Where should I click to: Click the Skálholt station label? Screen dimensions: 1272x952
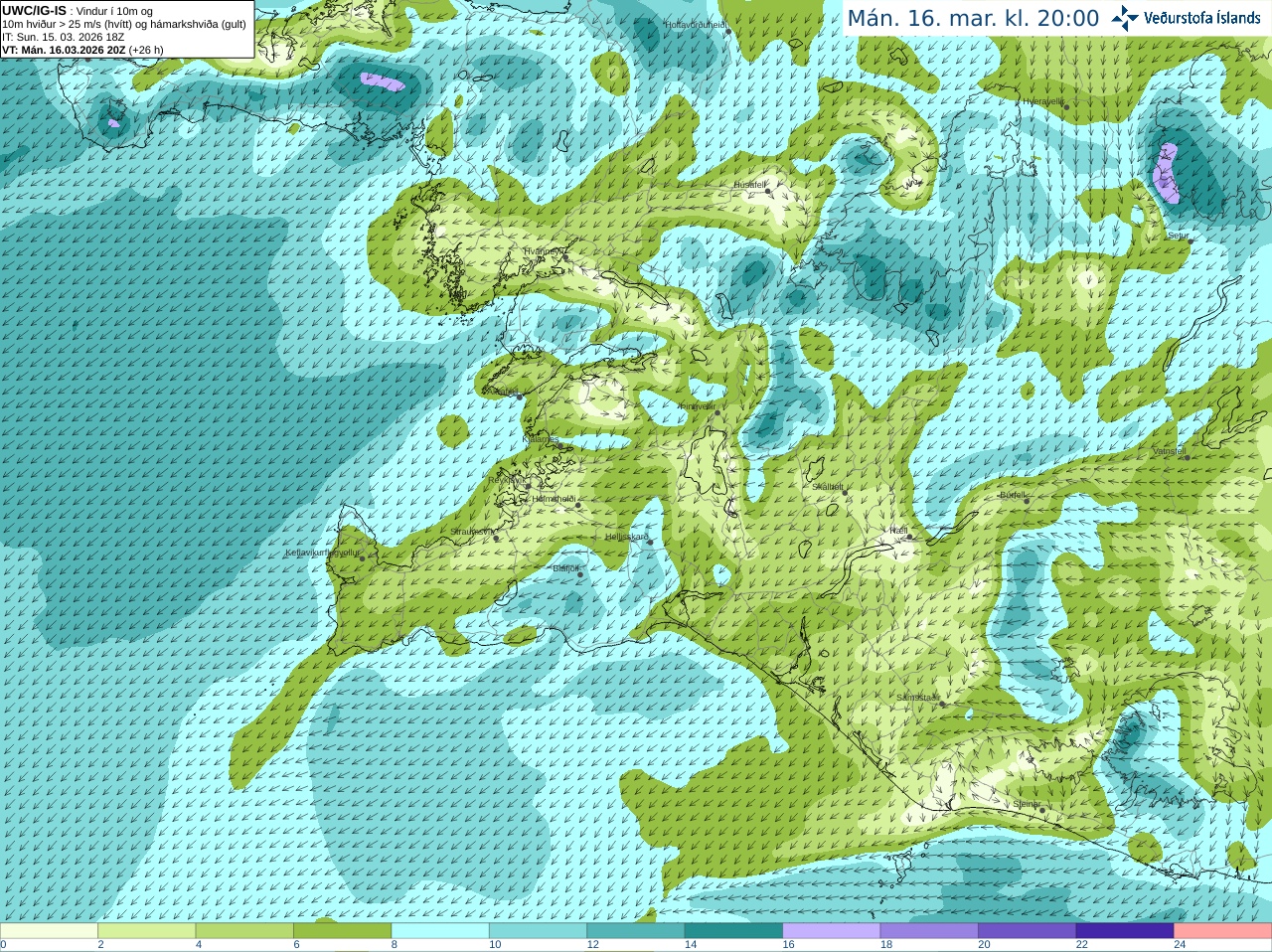(x=828, y=487)
